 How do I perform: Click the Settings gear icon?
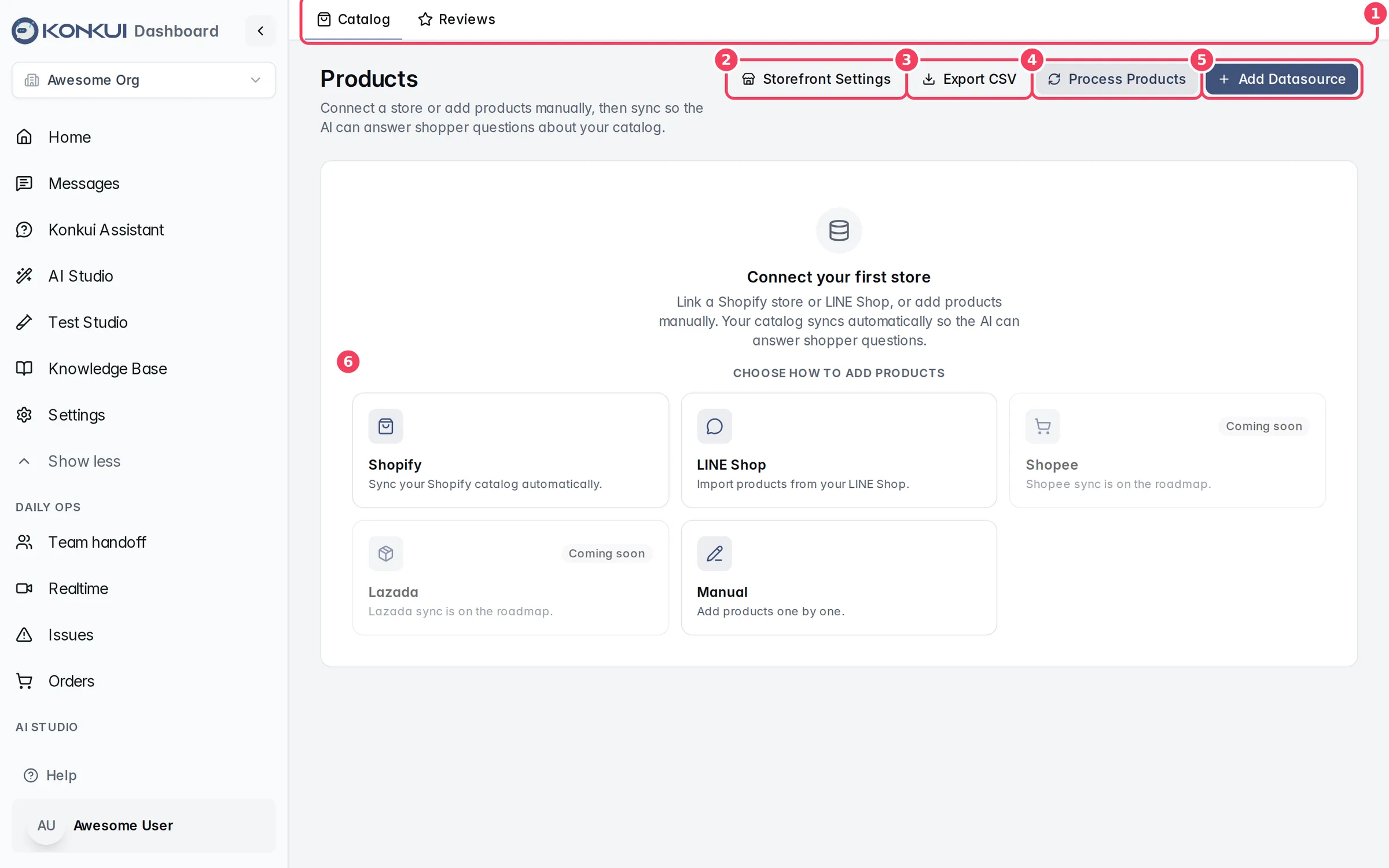(24, 415)
